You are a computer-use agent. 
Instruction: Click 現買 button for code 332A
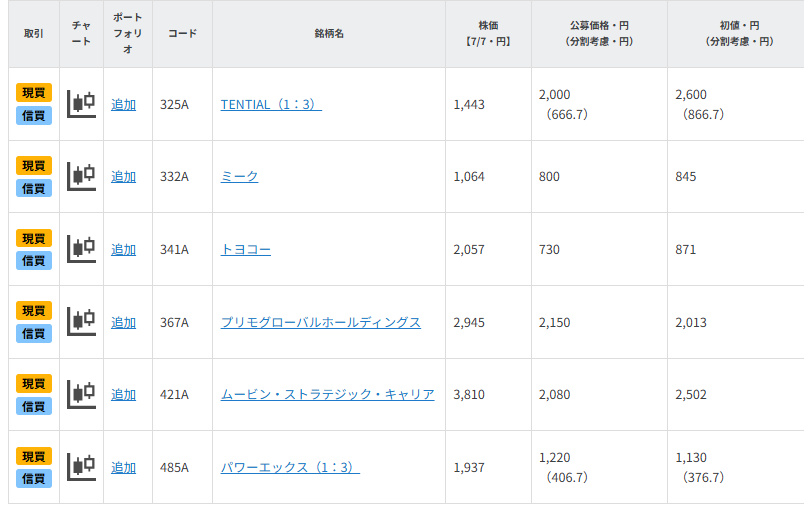click(34, 166)
